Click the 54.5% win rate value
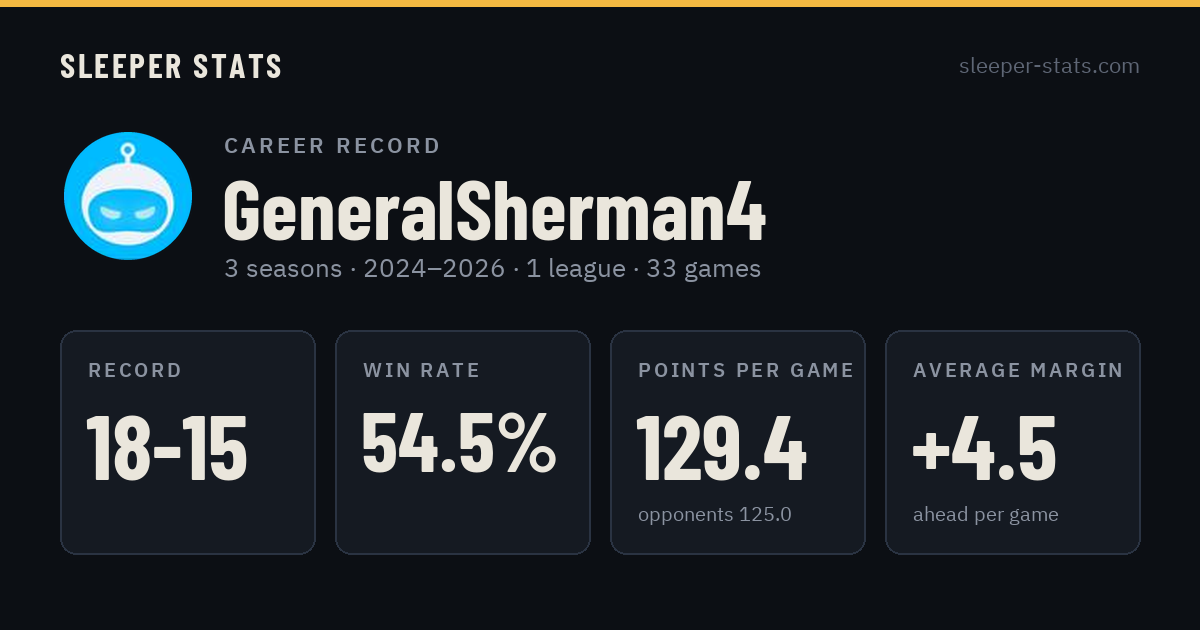Viewport: 1200px width, 630px height. point(459,442)
